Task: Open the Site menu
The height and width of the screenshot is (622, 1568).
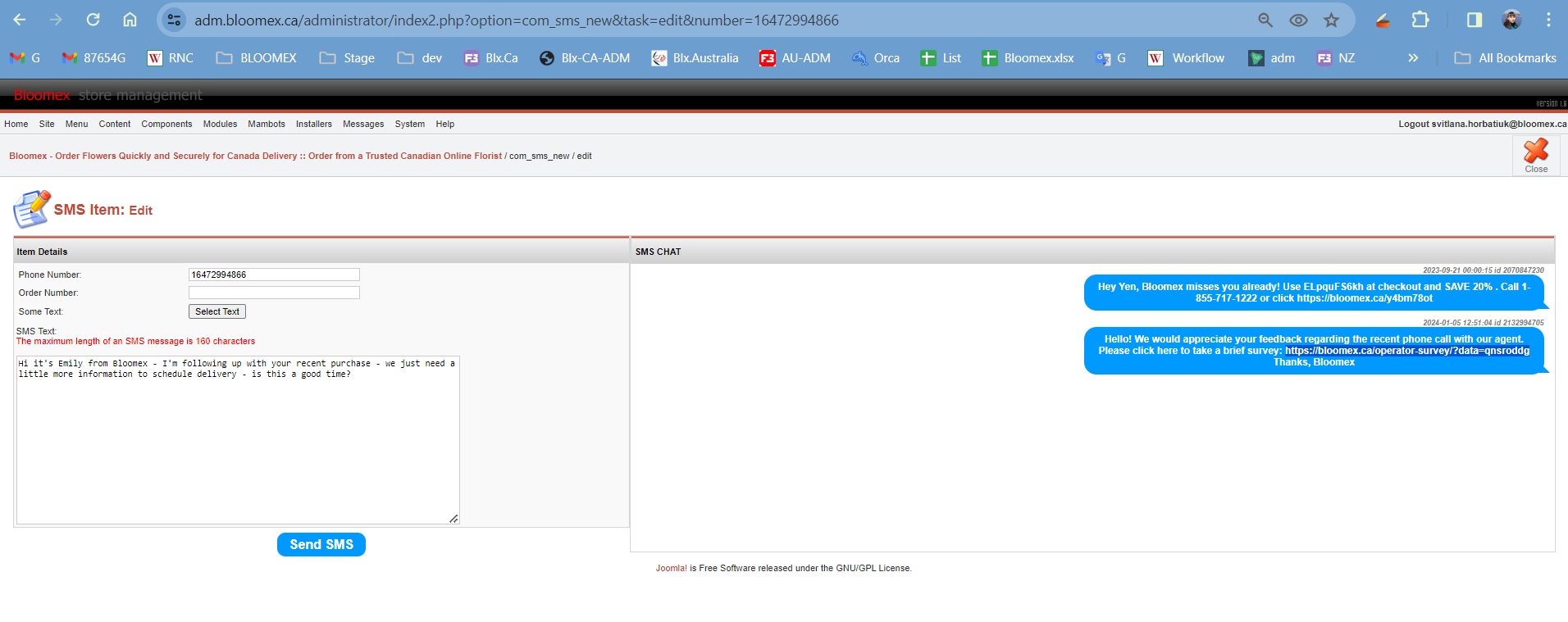Action: click(47, 124)
